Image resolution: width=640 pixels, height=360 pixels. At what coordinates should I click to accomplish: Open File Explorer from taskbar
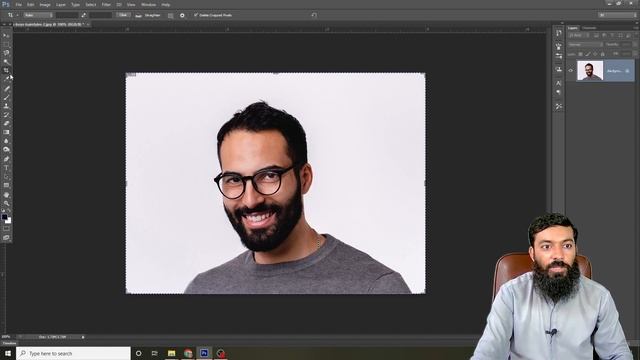point(171,353)
